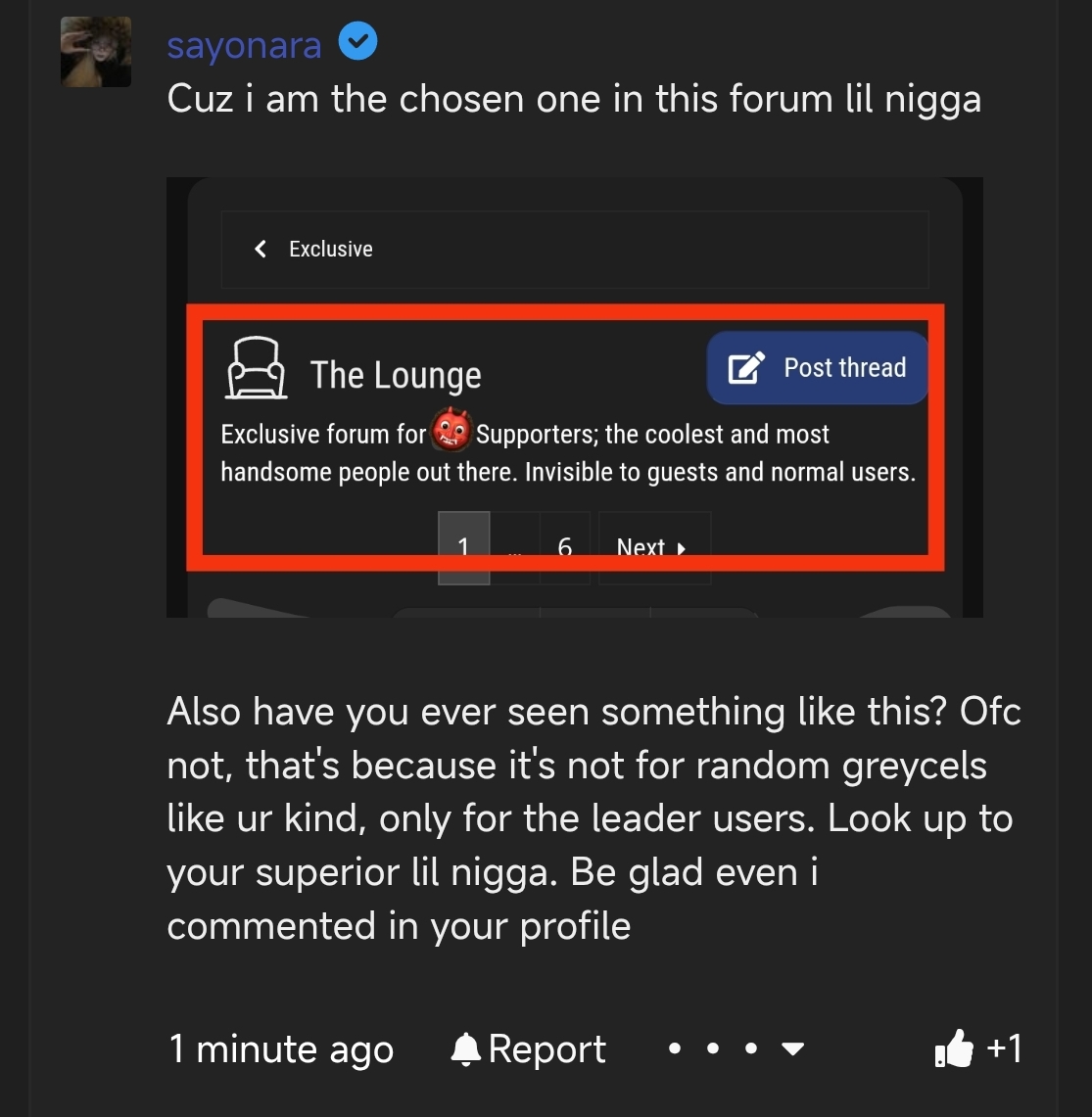The image size is (1092, 1117).
Task: Select page 1 in pagination
Action: pos(463,547)
